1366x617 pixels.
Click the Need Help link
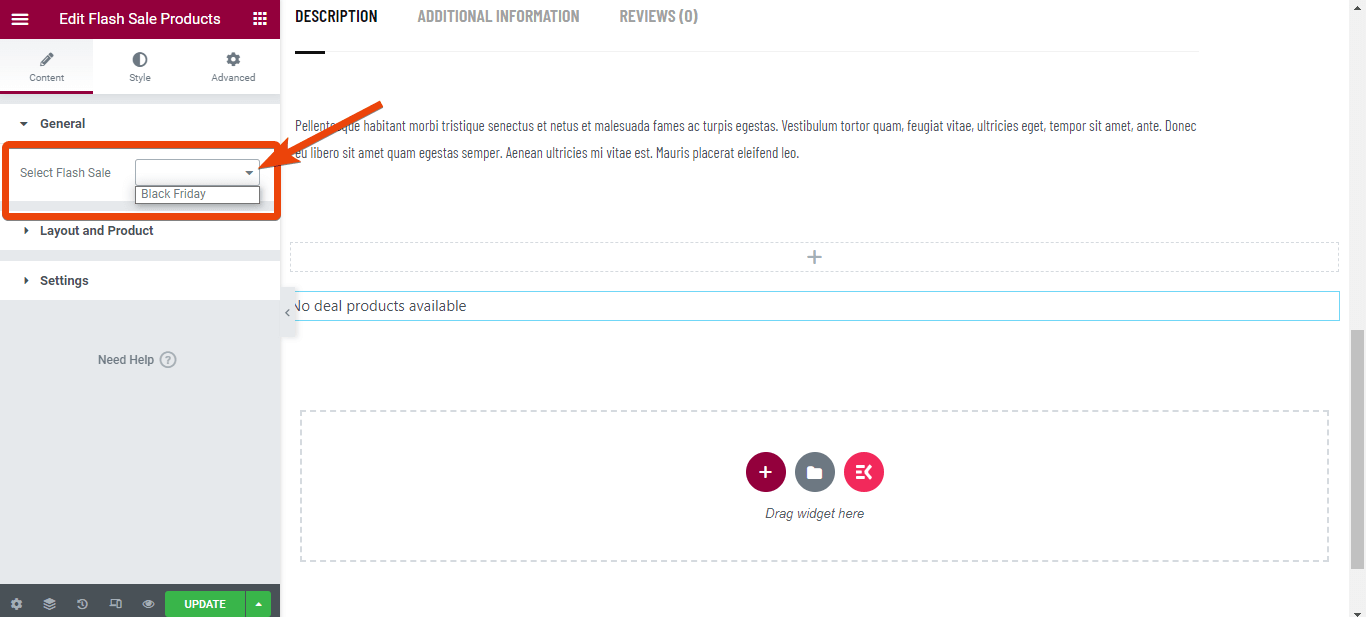(x=137, y=360)
